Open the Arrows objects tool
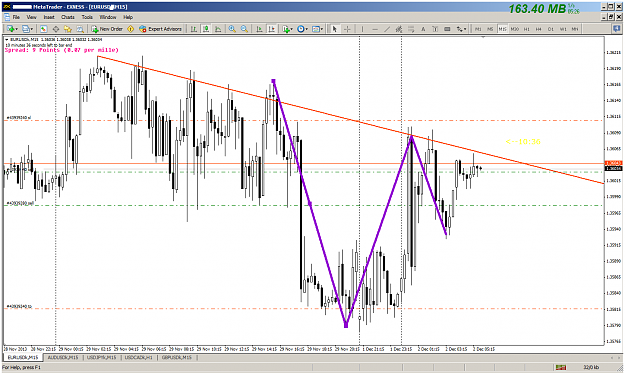This screenshot has width=625, height=373. [460, 29]
